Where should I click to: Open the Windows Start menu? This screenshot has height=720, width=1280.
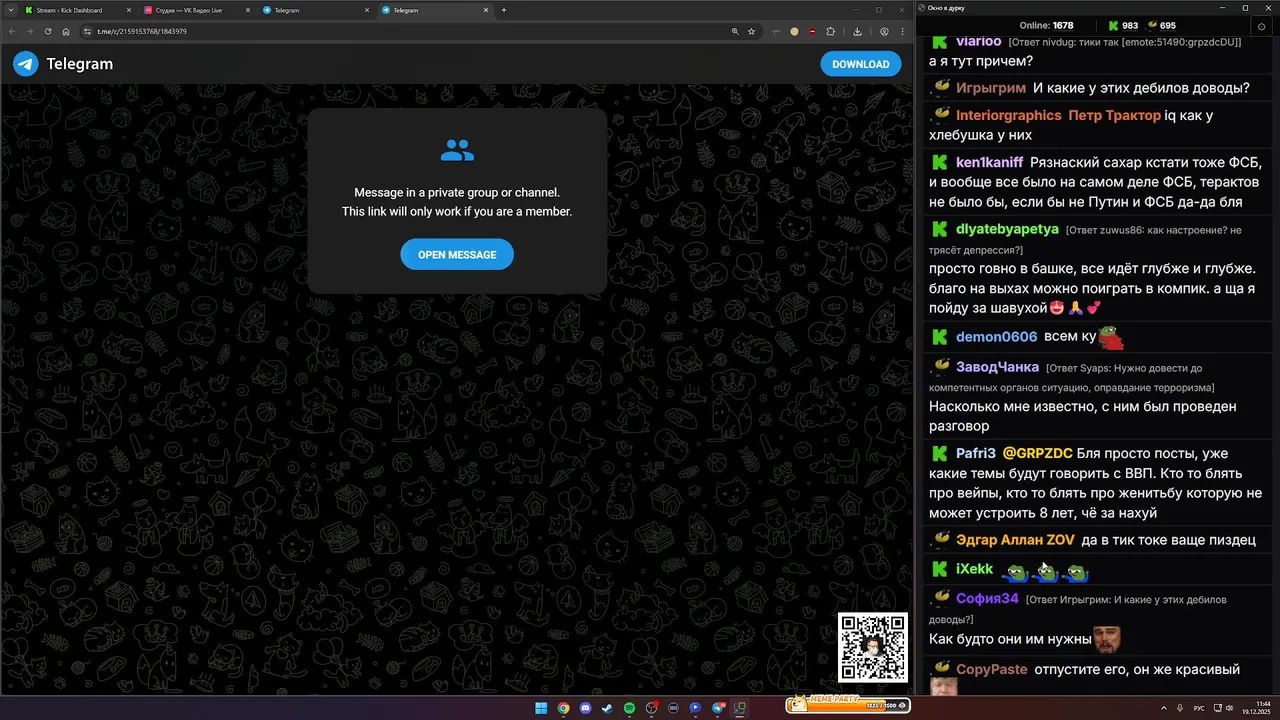(x=541, y=708)
